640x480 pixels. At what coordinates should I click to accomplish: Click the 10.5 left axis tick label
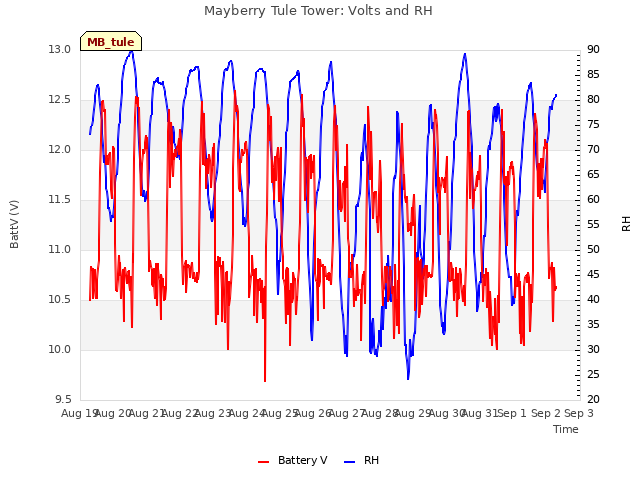60,300
